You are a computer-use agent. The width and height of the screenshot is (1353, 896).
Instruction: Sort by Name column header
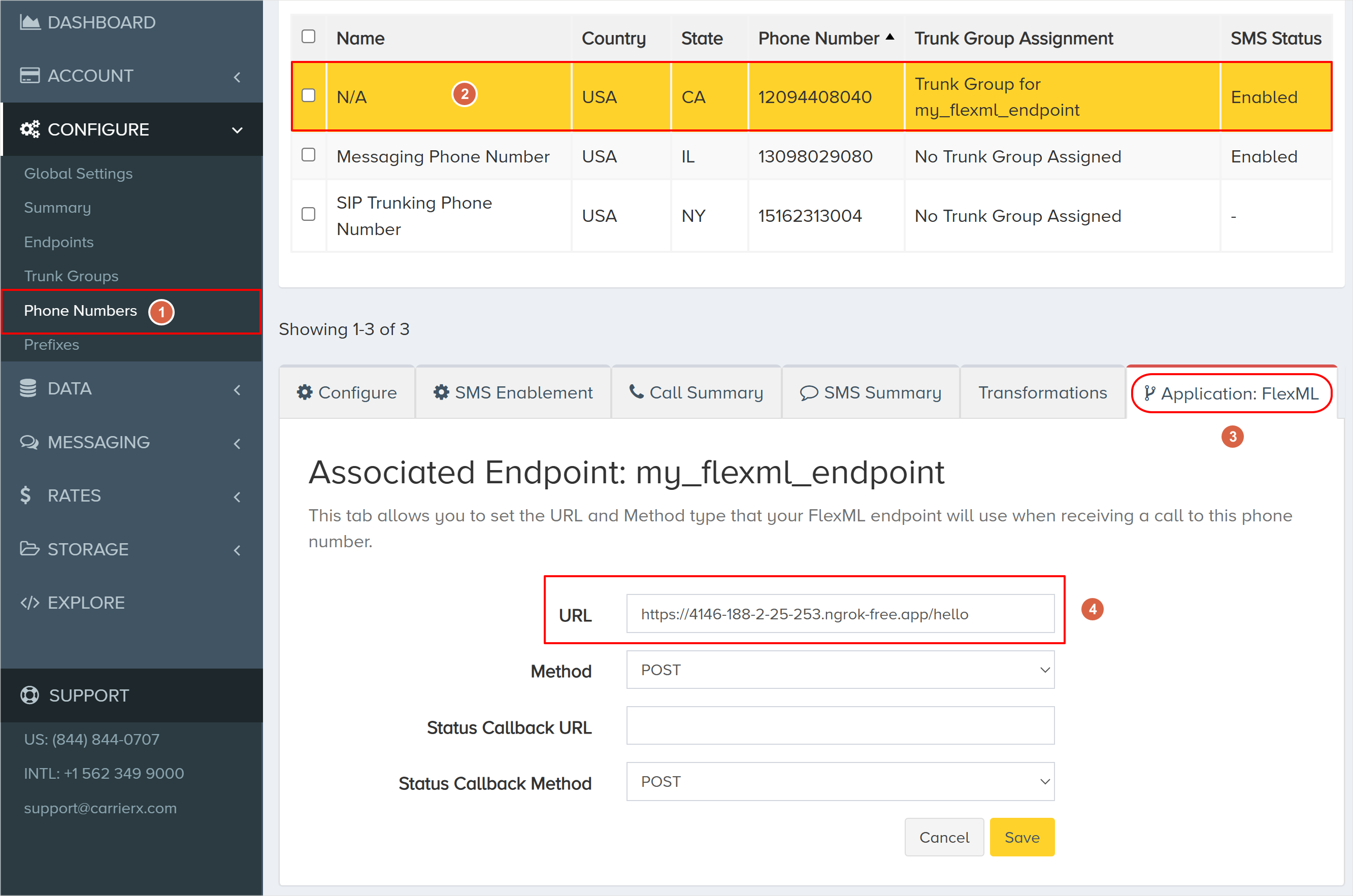point(360,38)
